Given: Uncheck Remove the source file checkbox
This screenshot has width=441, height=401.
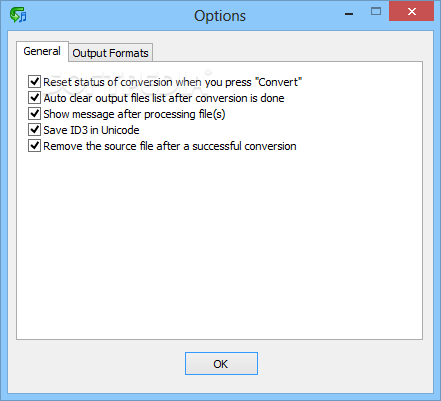Looking at the screenshot, I should click(x=35, y=146).
